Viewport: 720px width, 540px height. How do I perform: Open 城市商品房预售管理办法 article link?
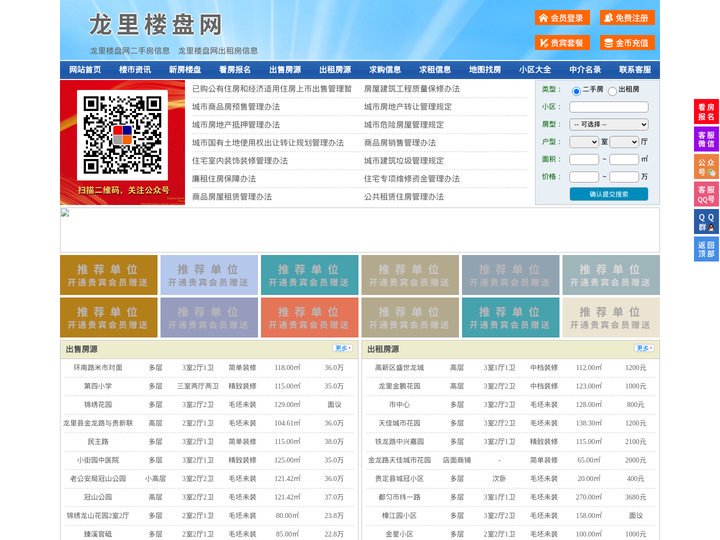coord(236,107)
